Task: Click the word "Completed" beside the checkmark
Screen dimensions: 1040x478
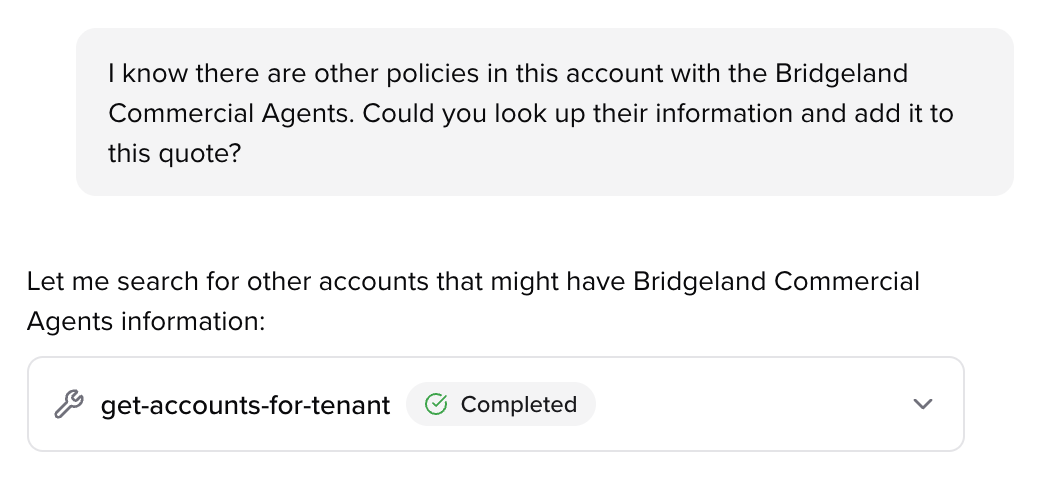Action: coord(518,405)
